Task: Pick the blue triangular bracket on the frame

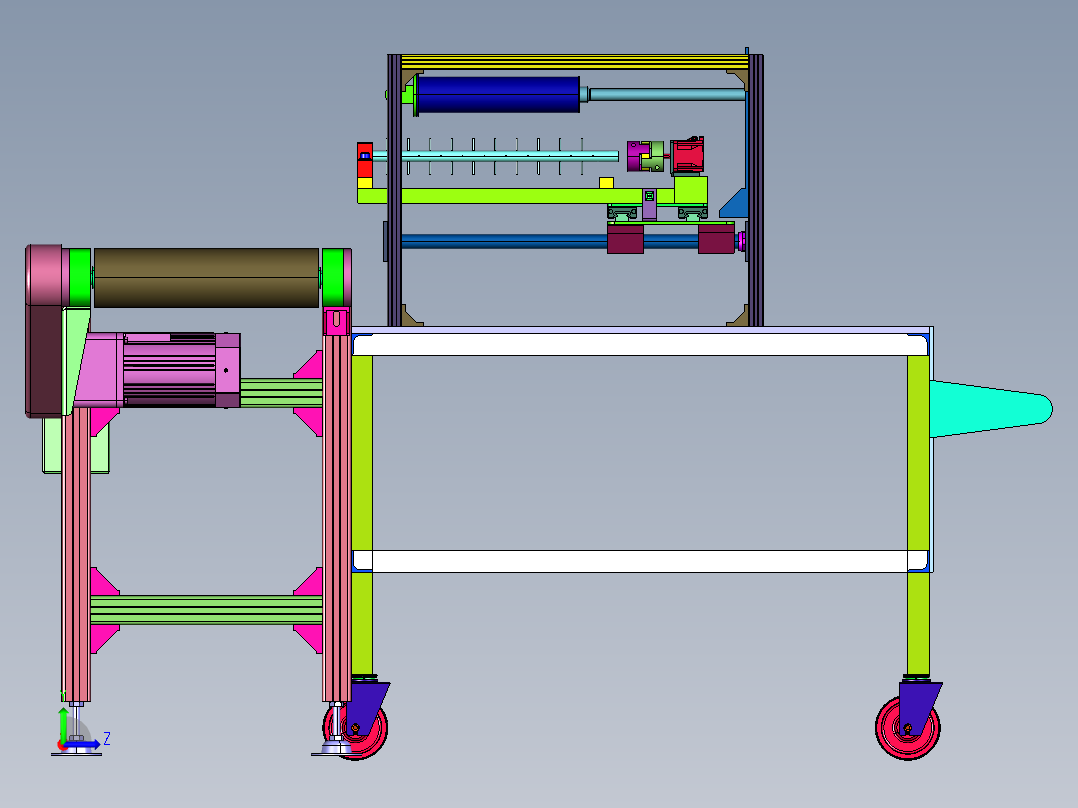Action: 735,203
